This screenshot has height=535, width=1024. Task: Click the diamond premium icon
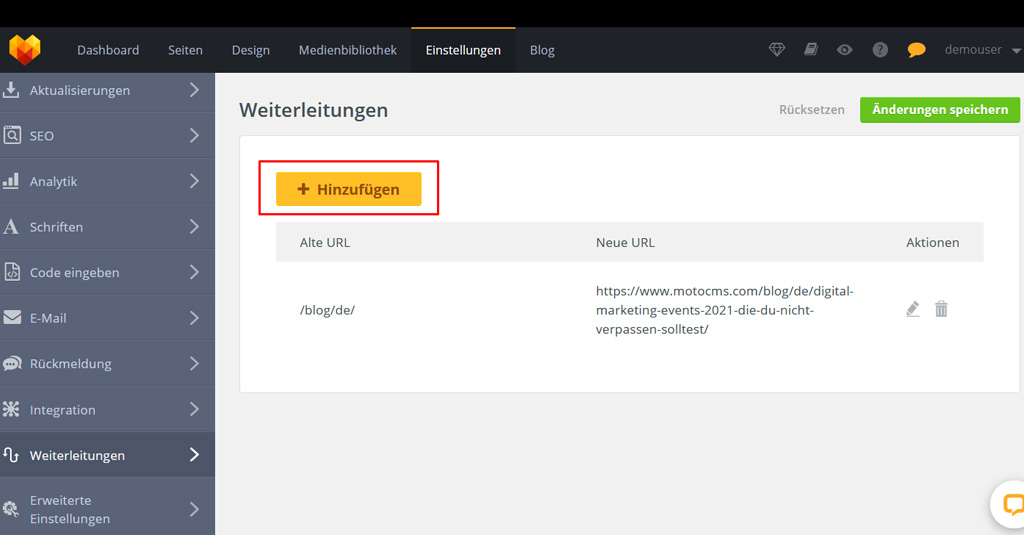coord(777,50)
